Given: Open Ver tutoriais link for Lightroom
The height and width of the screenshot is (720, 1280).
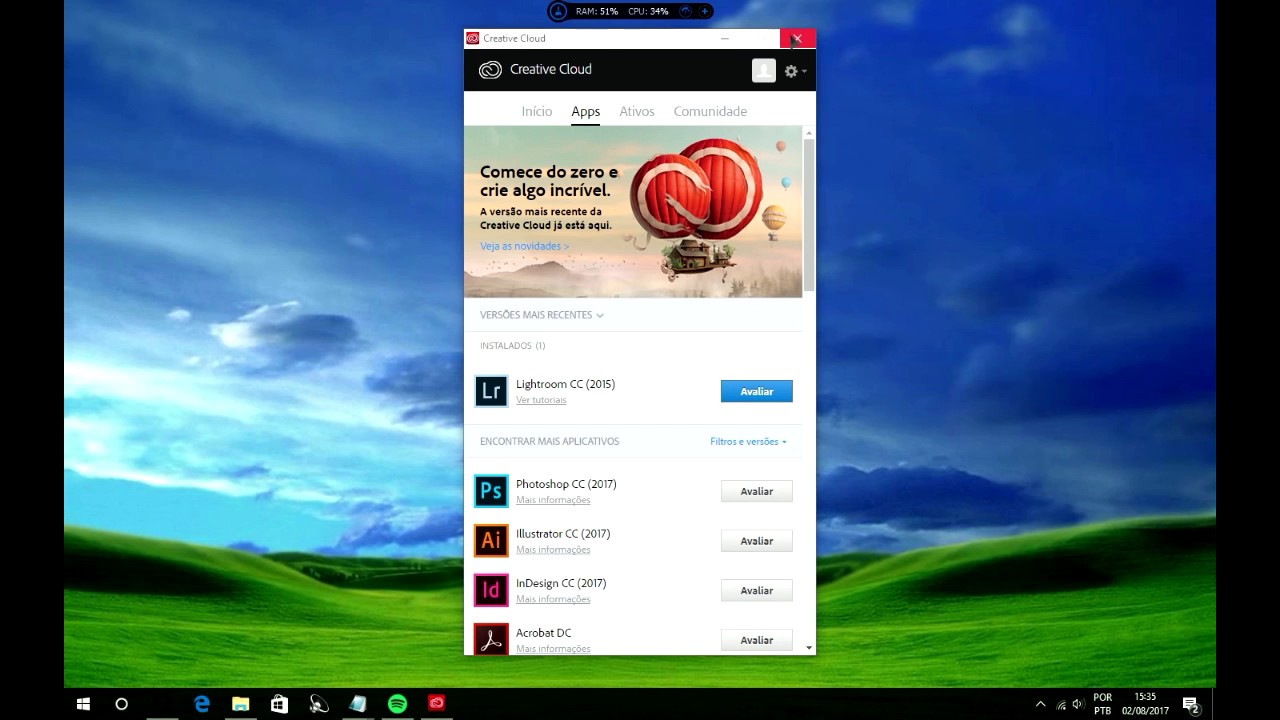Looking at the screenshot, I should click(x=541, y=400).
